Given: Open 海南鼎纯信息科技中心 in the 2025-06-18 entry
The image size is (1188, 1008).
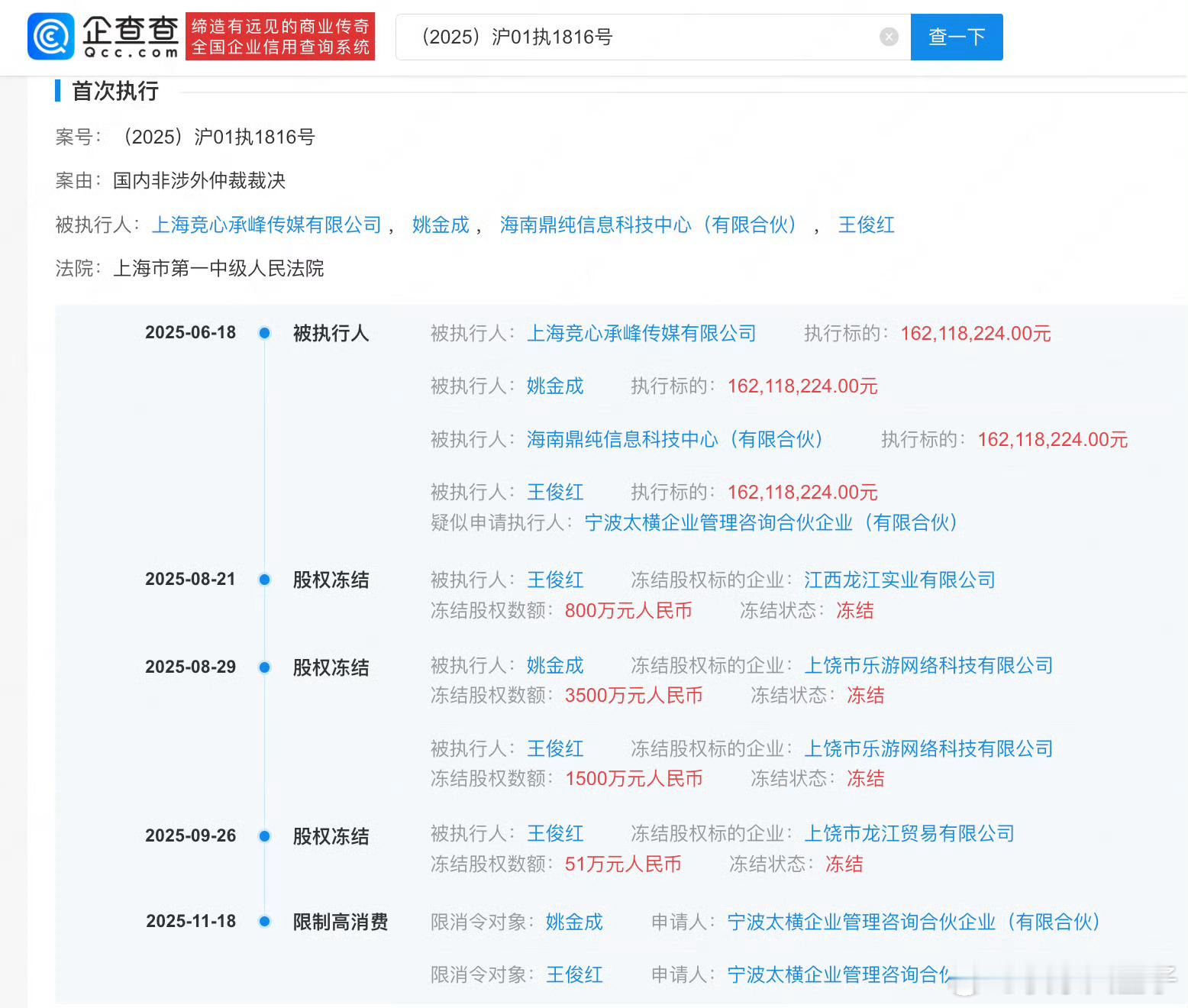Looking at the screenshot, I should [675, 439].
